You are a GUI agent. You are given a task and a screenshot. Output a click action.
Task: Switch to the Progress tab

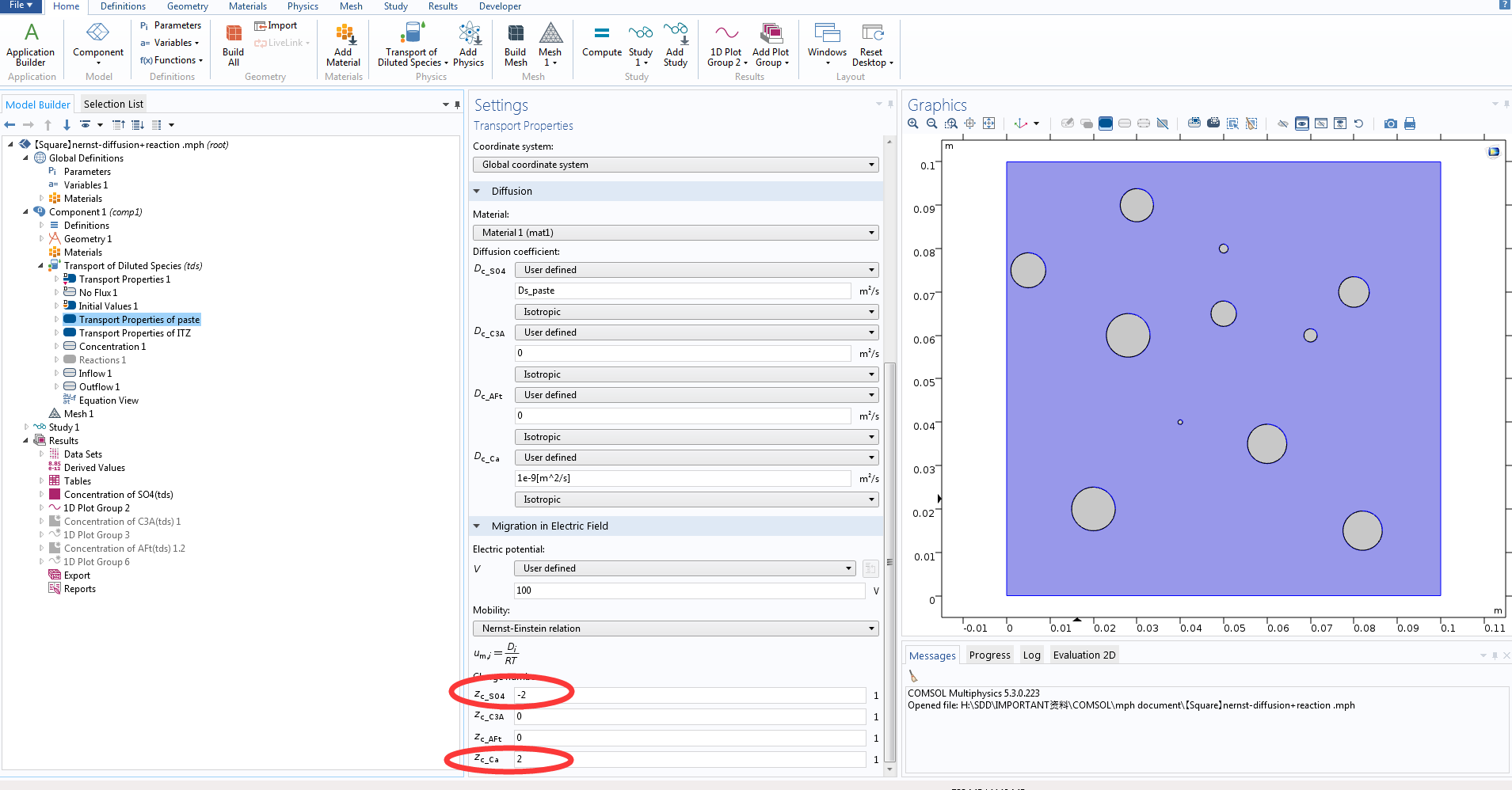tap(989, 655)
